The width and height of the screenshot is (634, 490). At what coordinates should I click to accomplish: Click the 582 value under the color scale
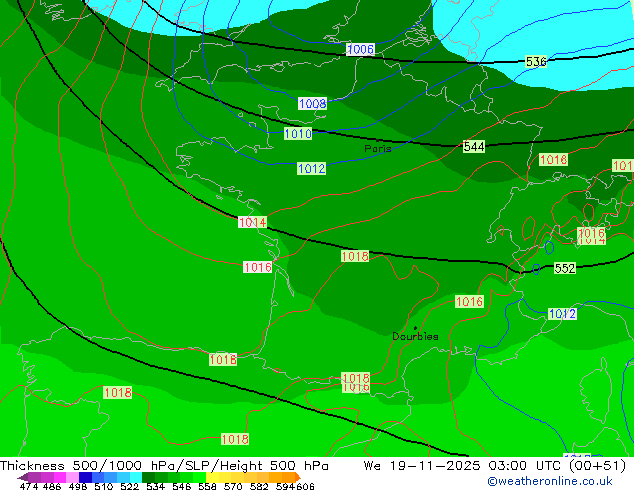259,486
